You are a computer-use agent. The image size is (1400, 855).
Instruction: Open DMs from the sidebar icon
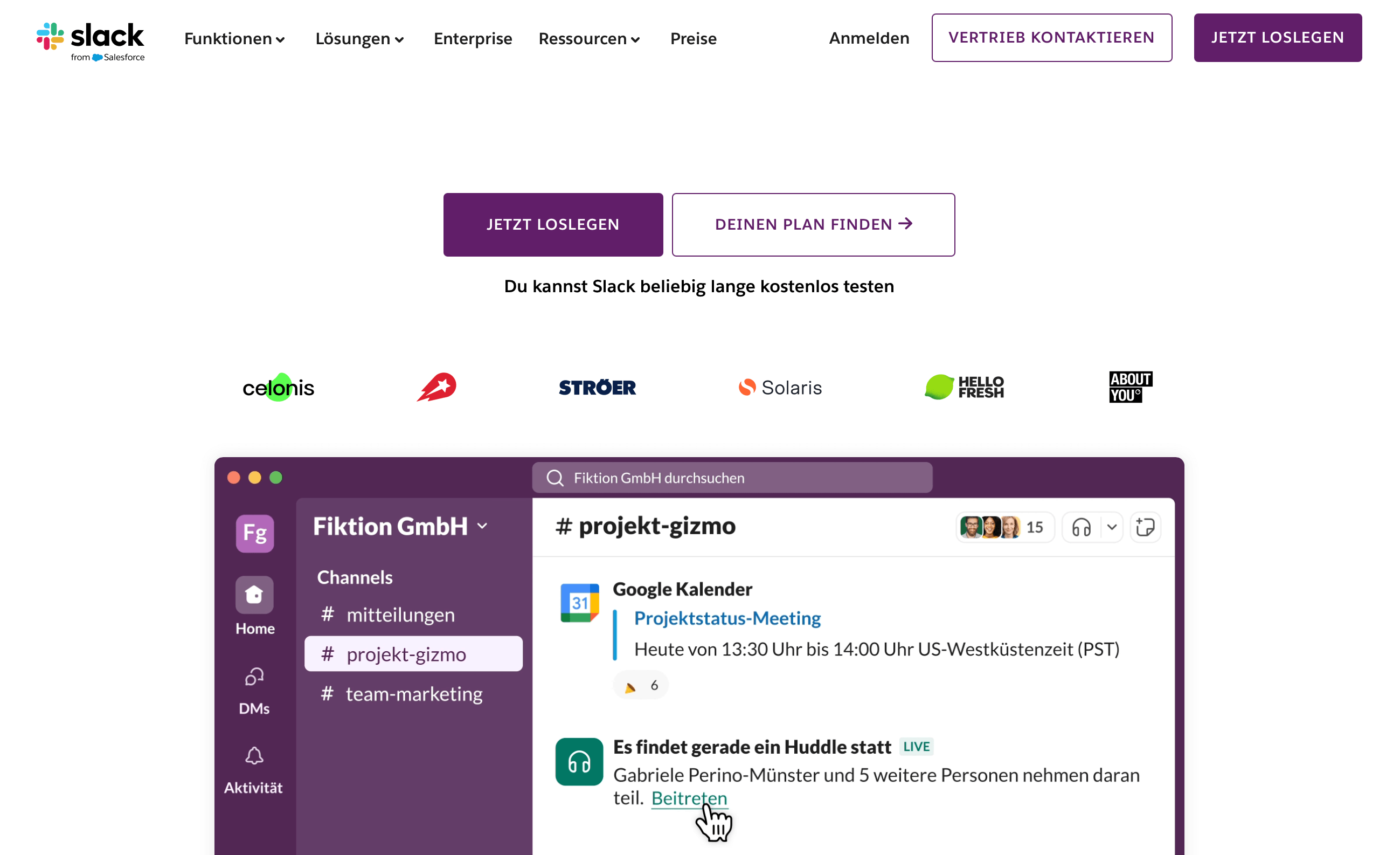coord(254,677)
